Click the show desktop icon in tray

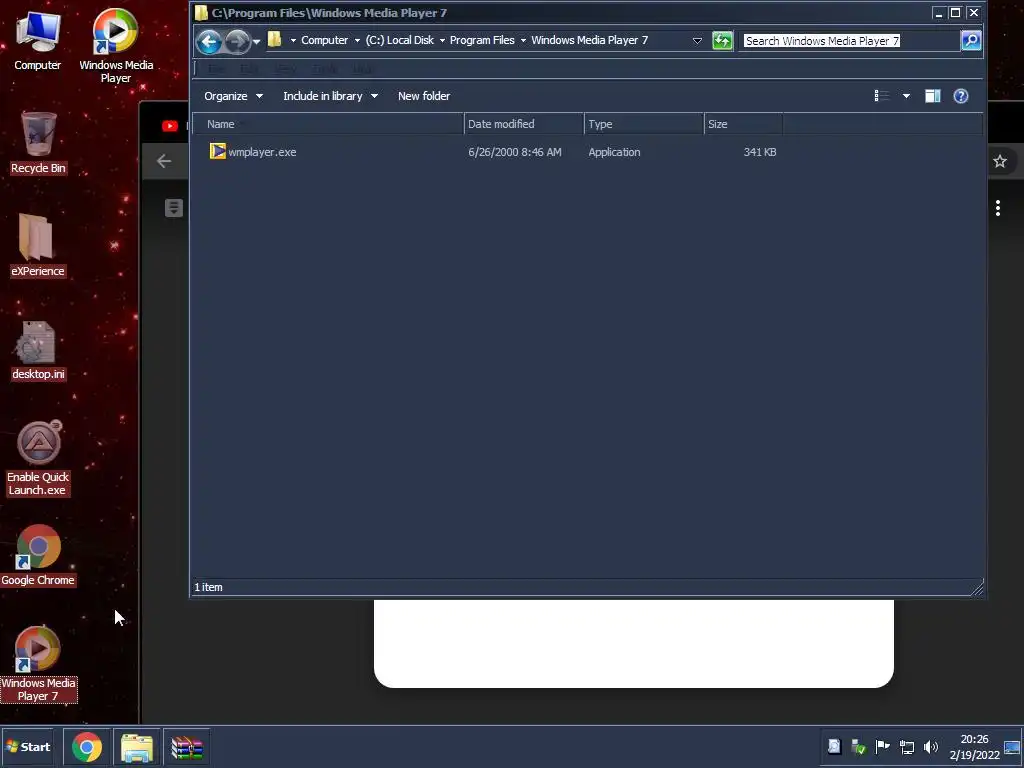(x=1012, y=747)
